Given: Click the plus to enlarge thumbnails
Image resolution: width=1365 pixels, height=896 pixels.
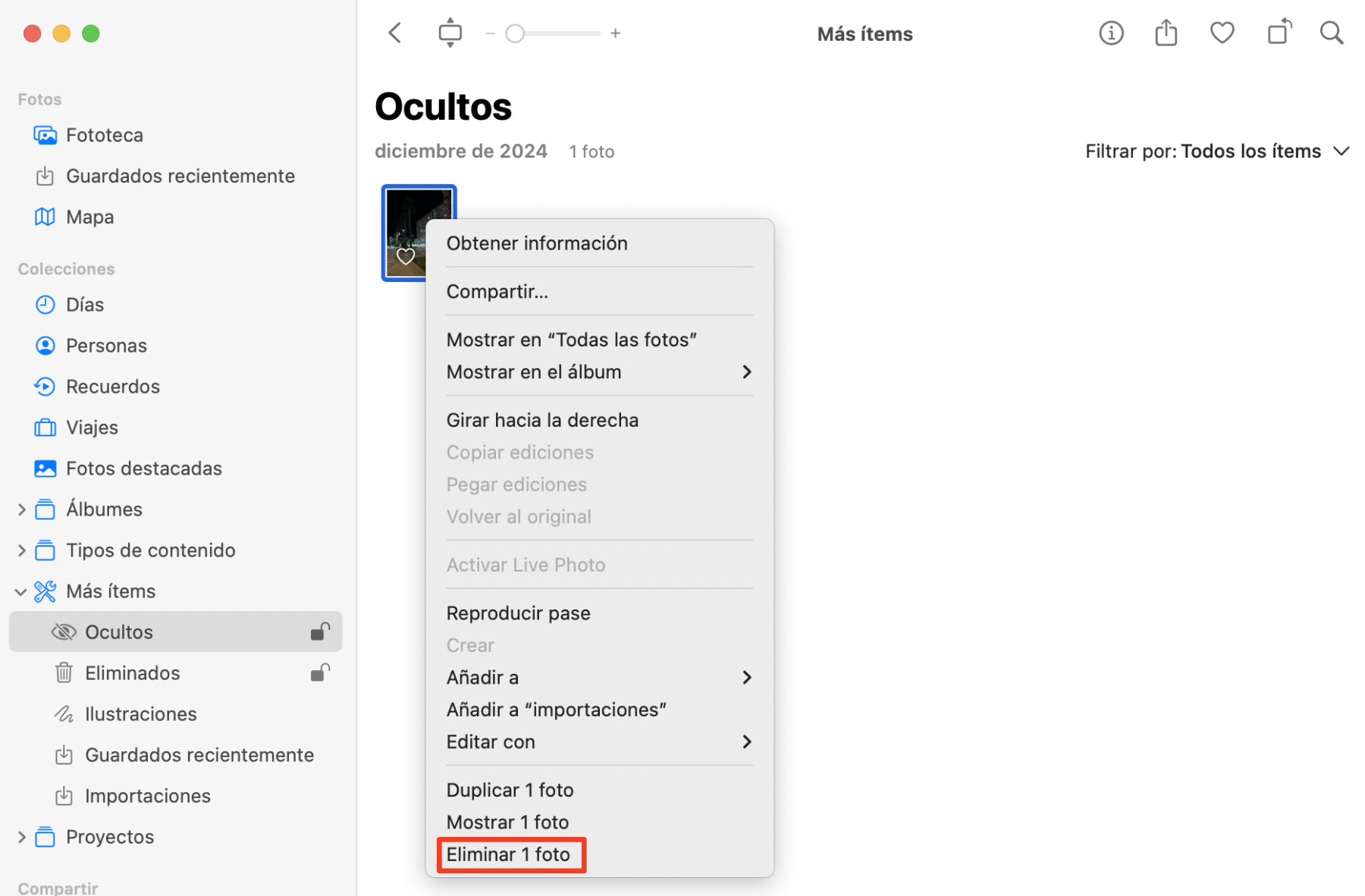Looking at the screenshot, I should (615, 33).
